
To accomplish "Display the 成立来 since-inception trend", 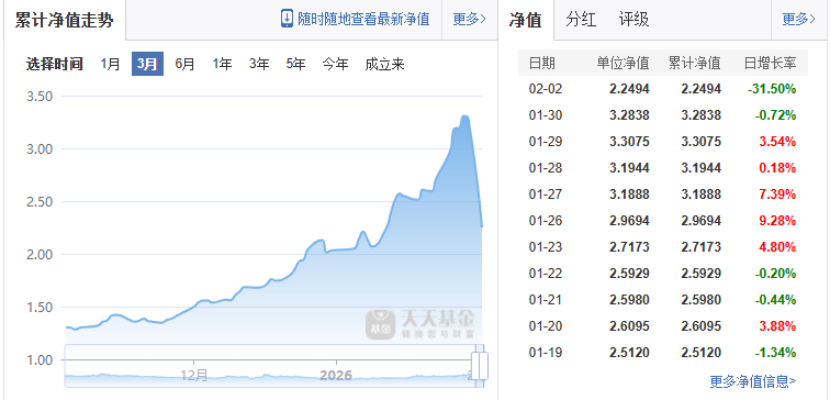I will pyautogui.click(x=385, y=64).
